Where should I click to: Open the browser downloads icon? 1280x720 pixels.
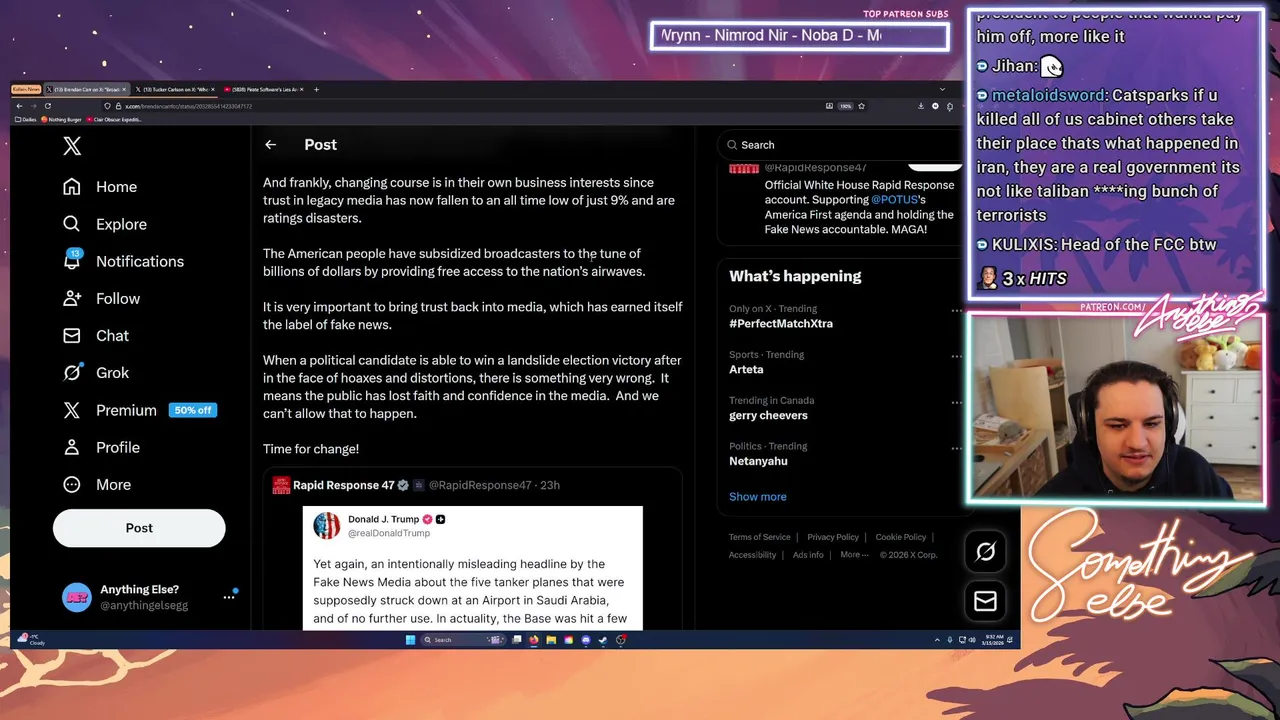pyautogui.click(x=920, y=106)
